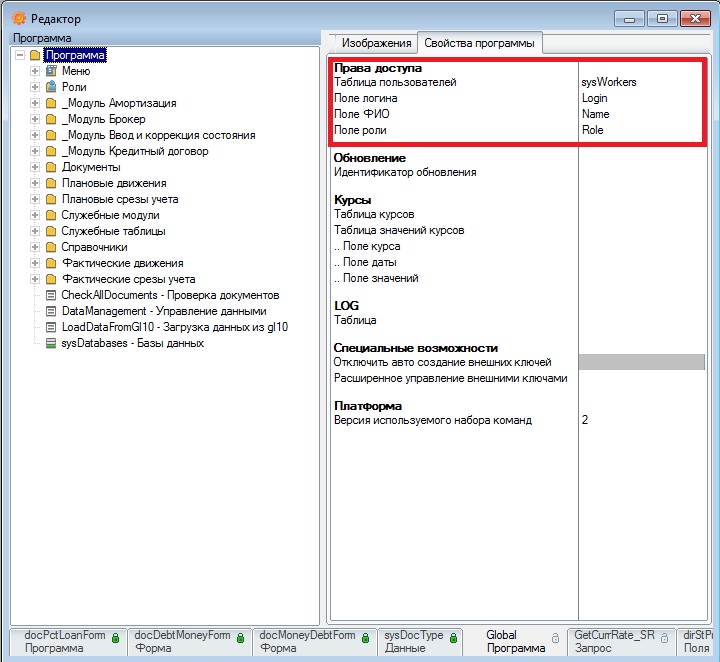Click the lock icon on GetCurrRate_SR tab
The height and width of the screenshot is (662, 720).
click(664, 637)
